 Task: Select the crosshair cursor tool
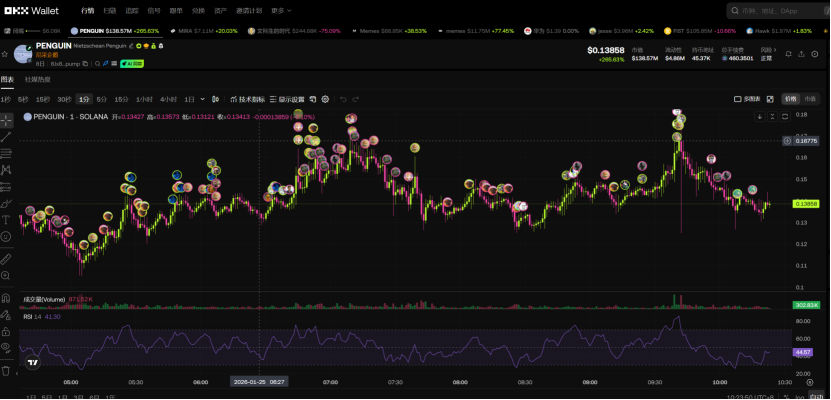[6, 120]
